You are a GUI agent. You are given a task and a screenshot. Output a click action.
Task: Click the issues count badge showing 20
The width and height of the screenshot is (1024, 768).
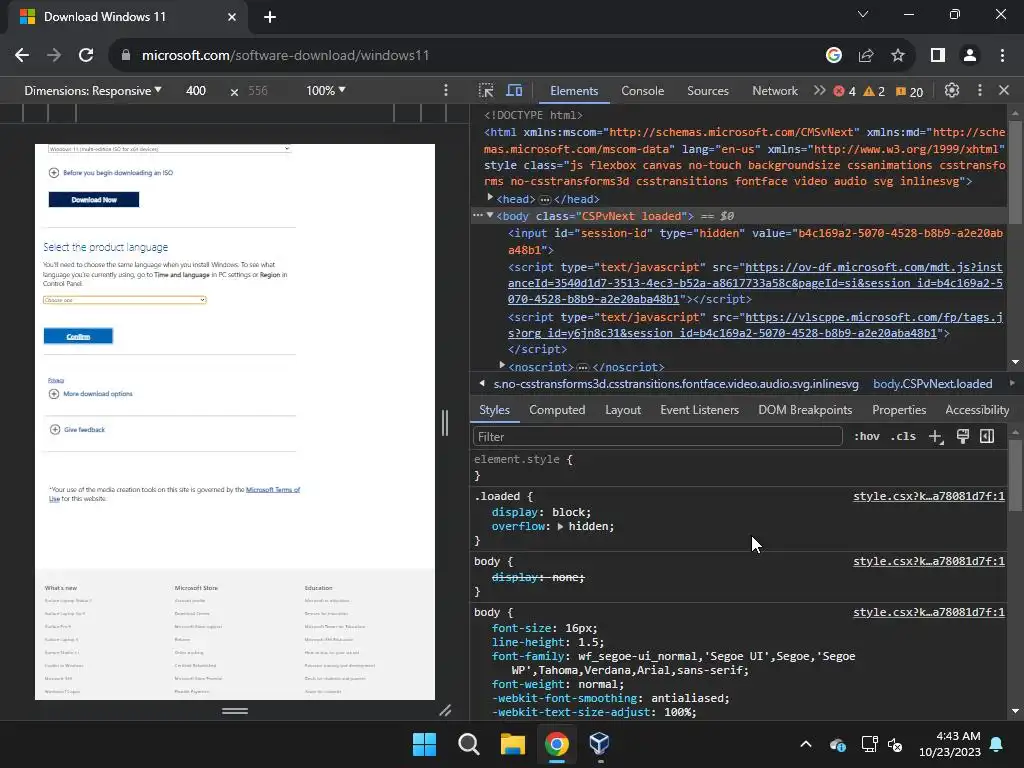(909, 91)
